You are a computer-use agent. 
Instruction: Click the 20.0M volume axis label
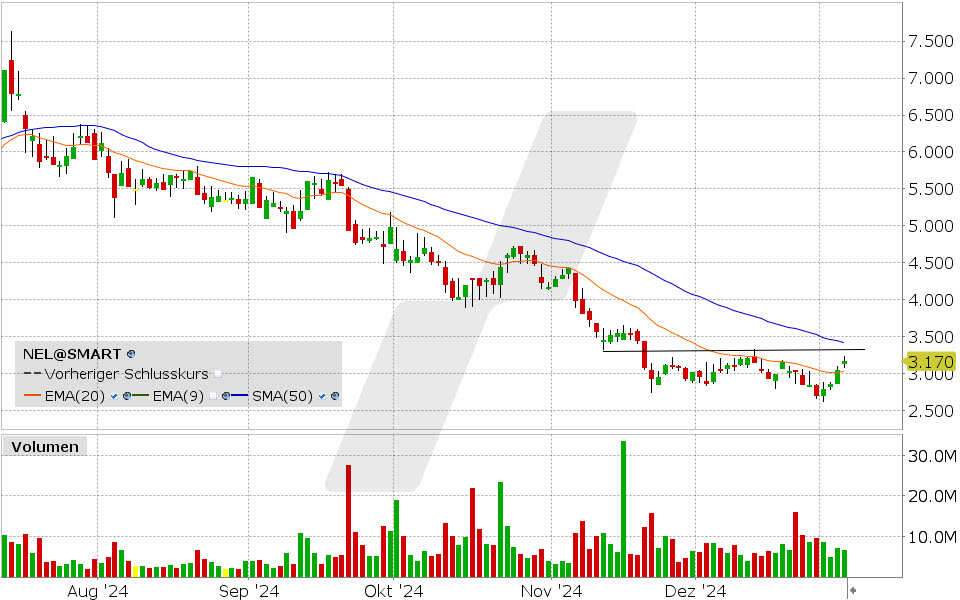931,496
